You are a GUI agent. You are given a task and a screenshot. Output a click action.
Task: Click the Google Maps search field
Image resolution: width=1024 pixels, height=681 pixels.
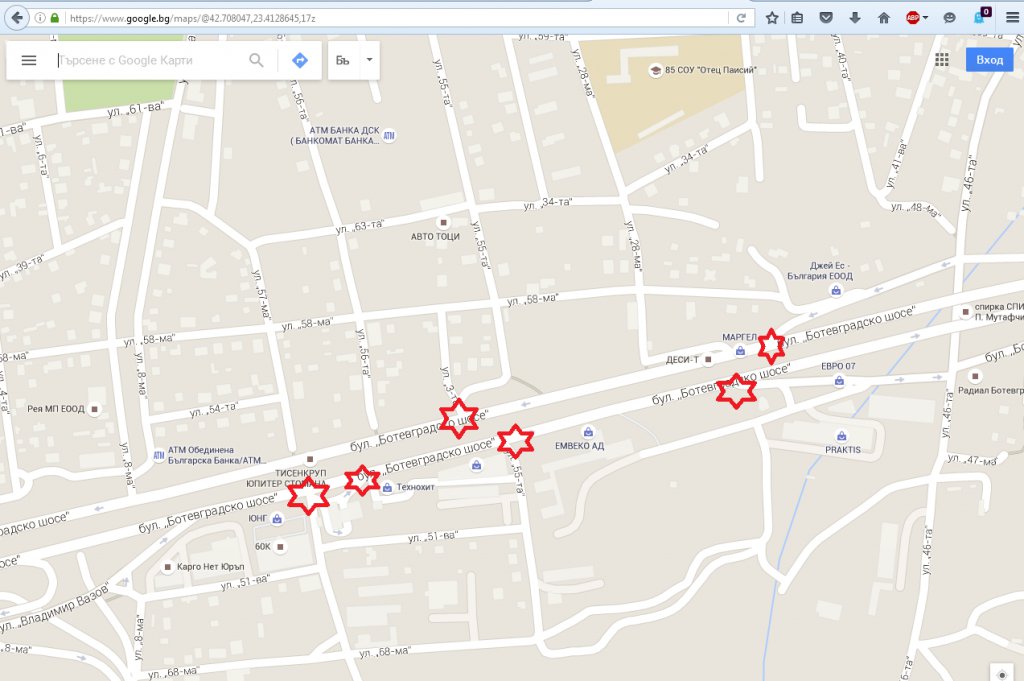click(x=150, y=60)
